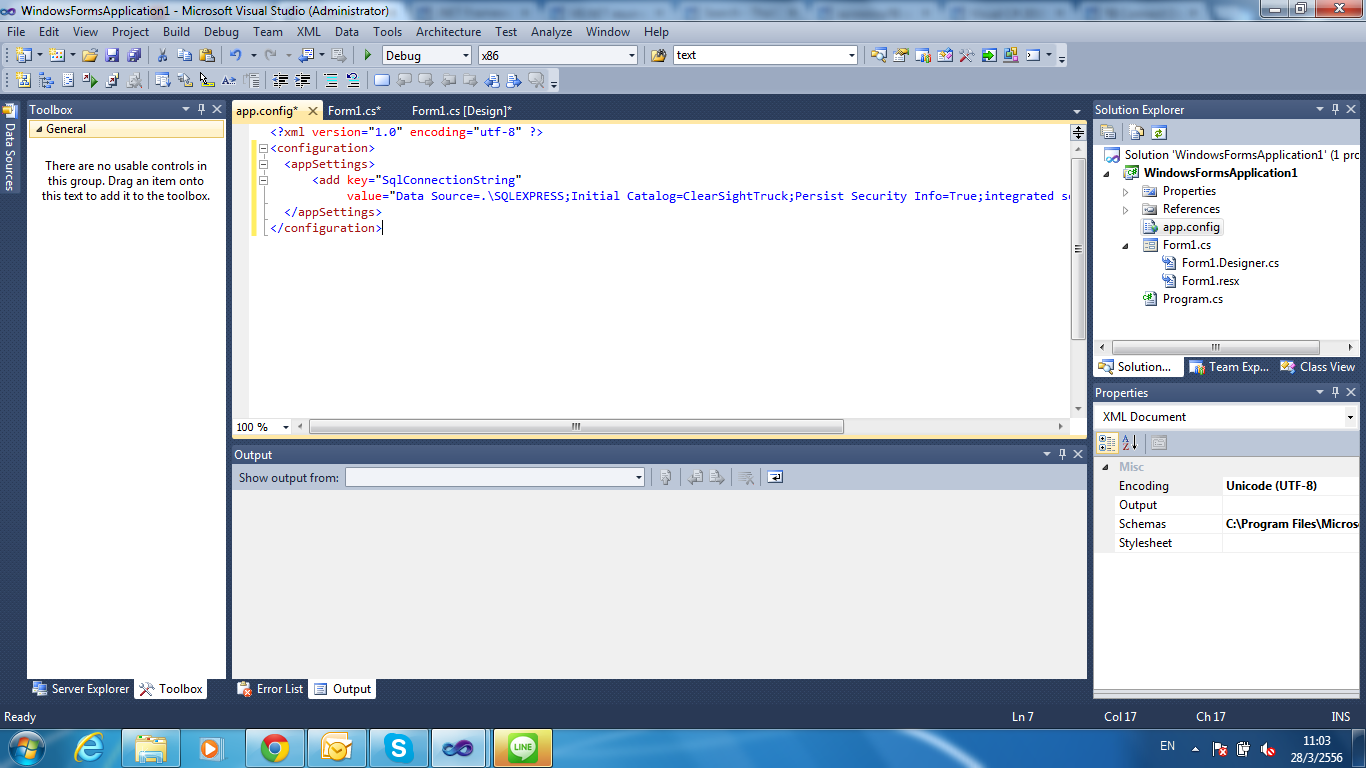The image size is (1366, 768).
Task: Click the Windows Start button
Action: 24,747
